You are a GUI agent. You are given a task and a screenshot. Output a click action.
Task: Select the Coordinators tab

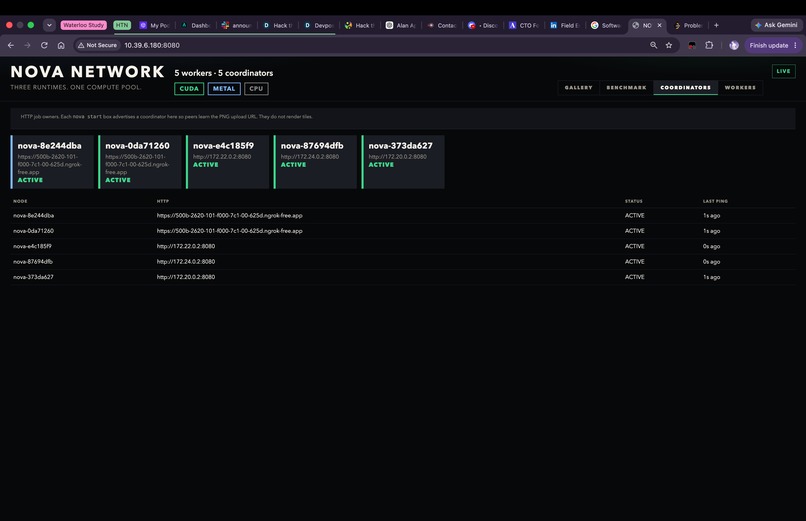coord(685,87)
